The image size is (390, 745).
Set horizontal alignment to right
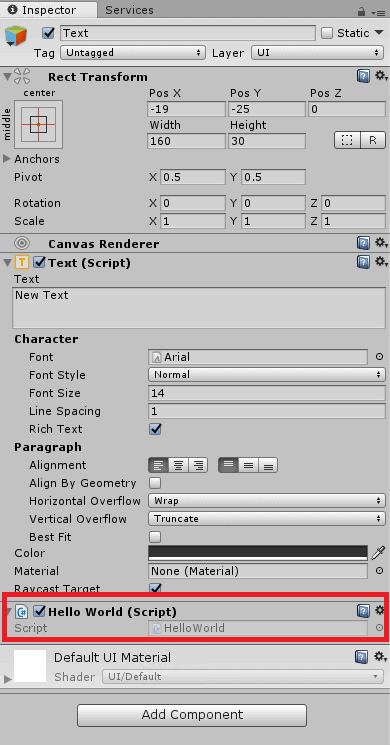198,465
